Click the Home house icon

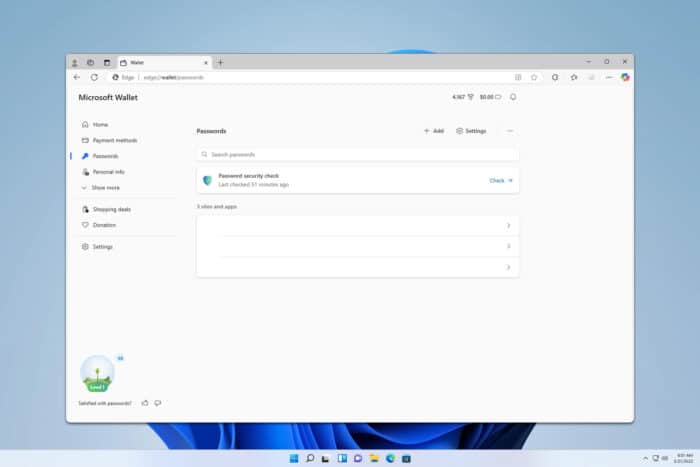85,125
